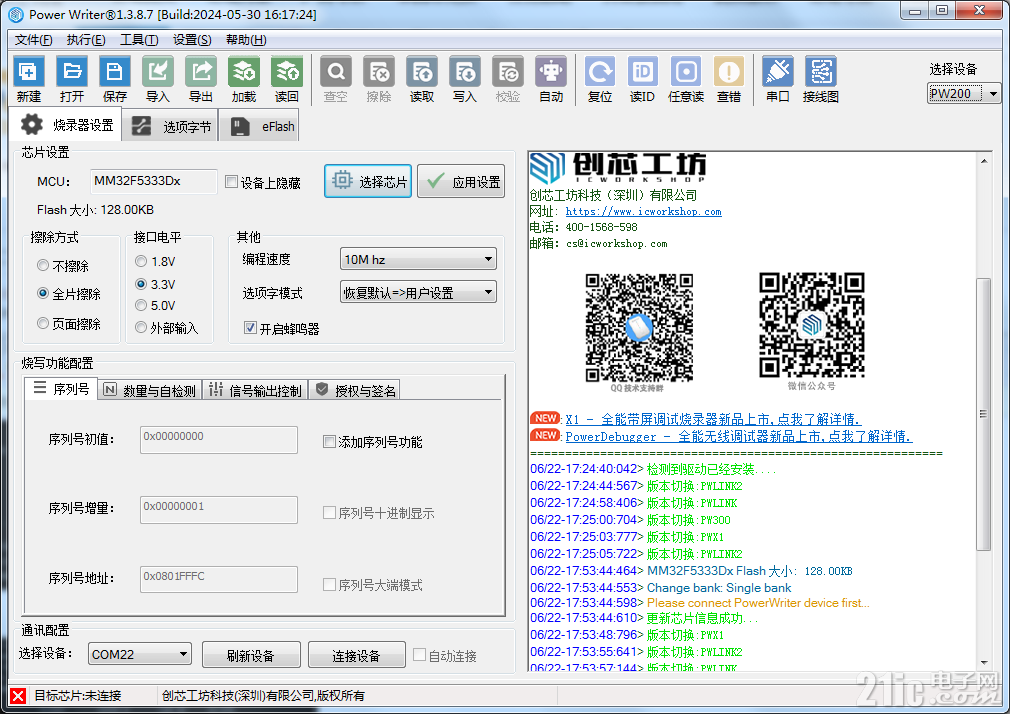Select 全片擦除 erase option
The height and width of the screenshot is (714, 1010).
pyautogui.click(x=43, y=293)
